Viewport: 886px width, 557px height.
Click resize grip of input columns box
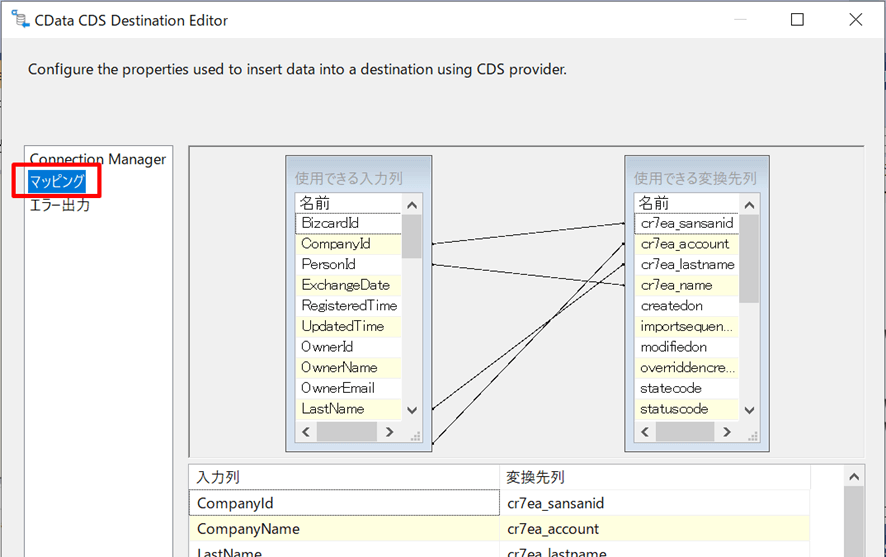416,436
